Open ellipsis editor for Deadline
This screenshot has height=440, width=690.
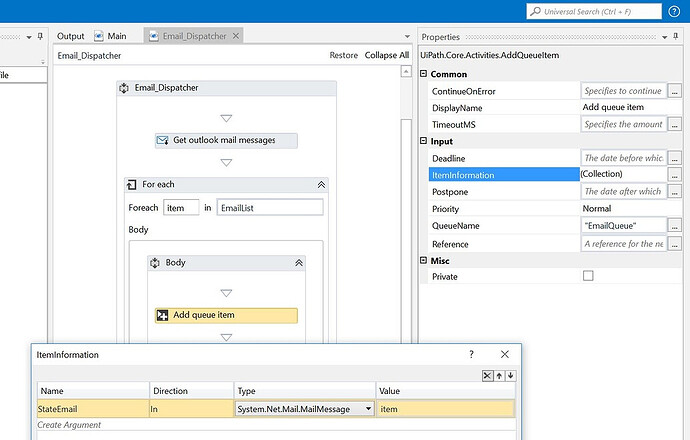[x=675, y=158]
